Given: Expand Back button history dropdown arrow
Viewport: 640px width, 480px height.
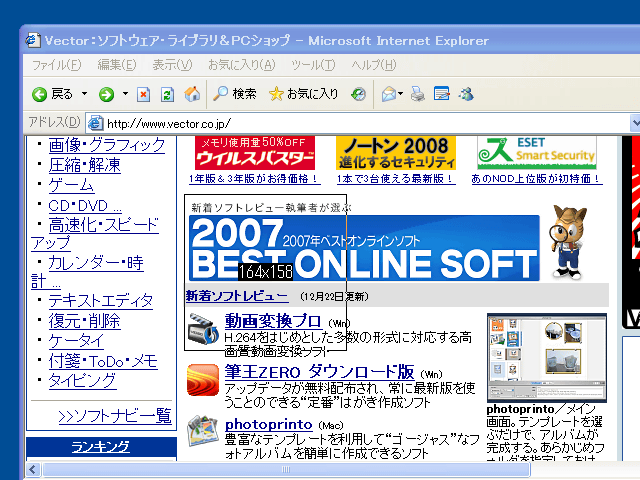Looking at the screenshot, I should [x=84, y=94].
